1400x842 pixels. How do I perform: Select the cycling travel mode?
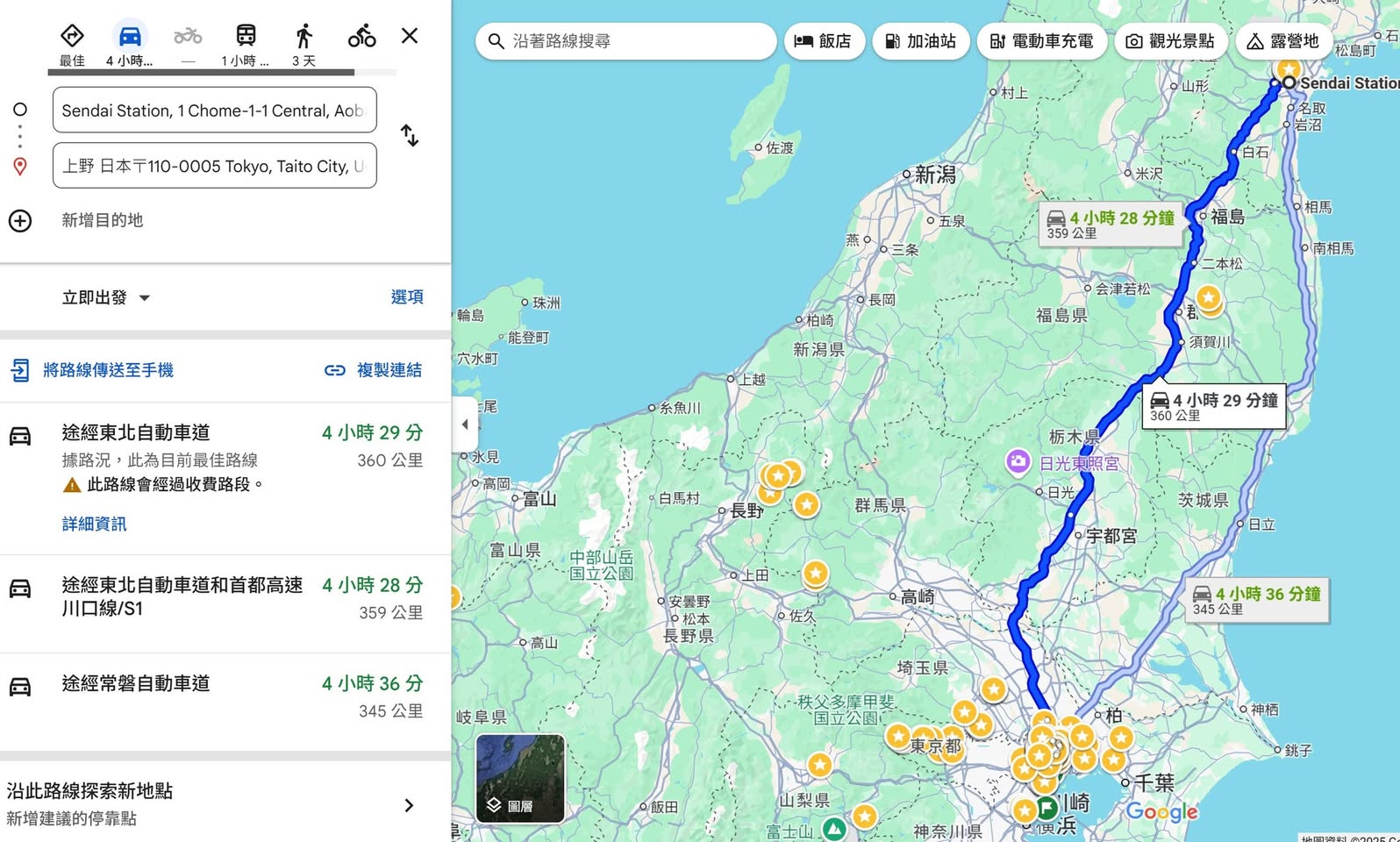pyautogui.click(x=361, y=37)
